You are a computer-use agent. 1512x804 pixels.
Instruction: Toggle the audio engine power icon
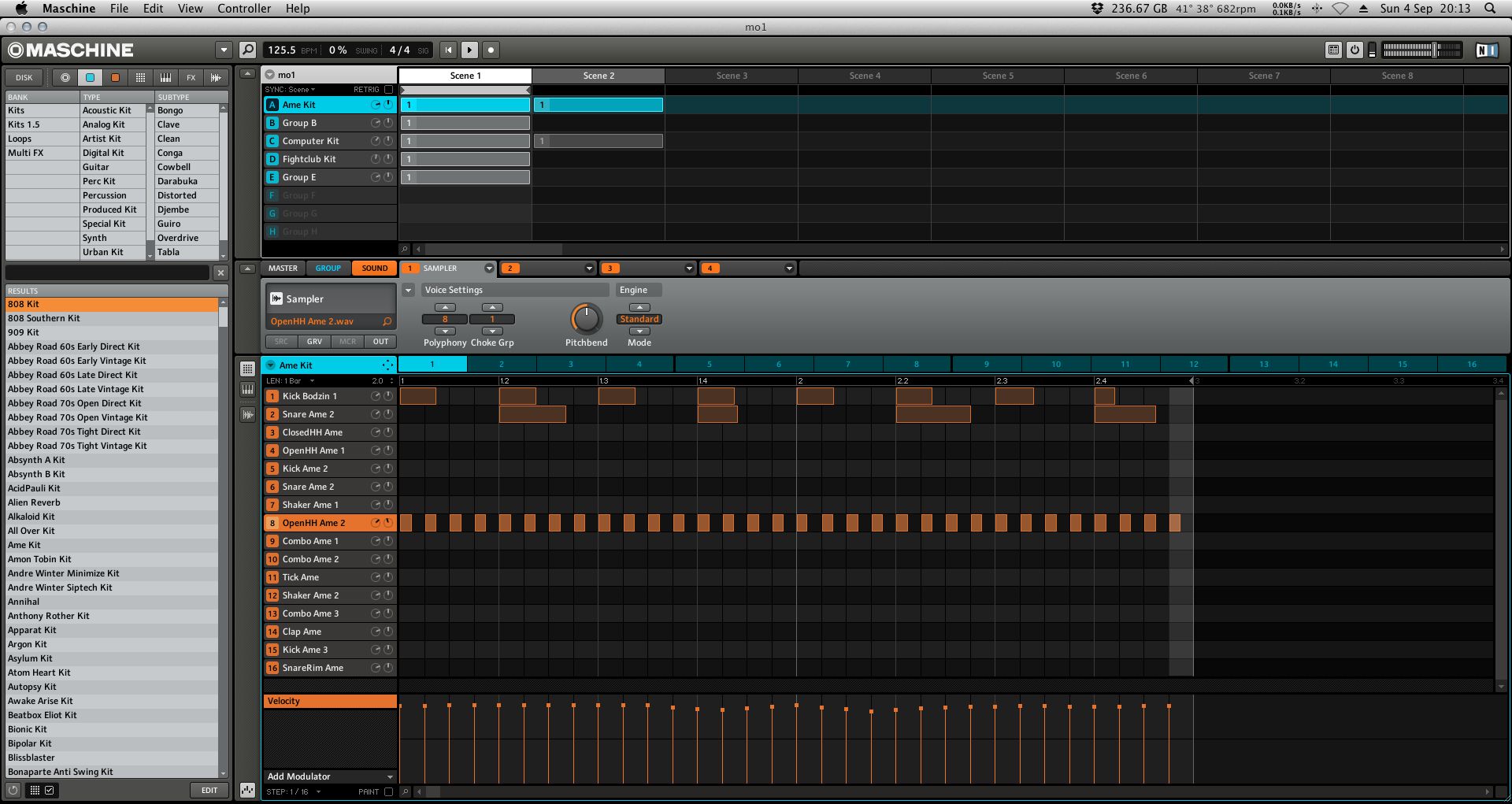click(x=1354, y=50)
